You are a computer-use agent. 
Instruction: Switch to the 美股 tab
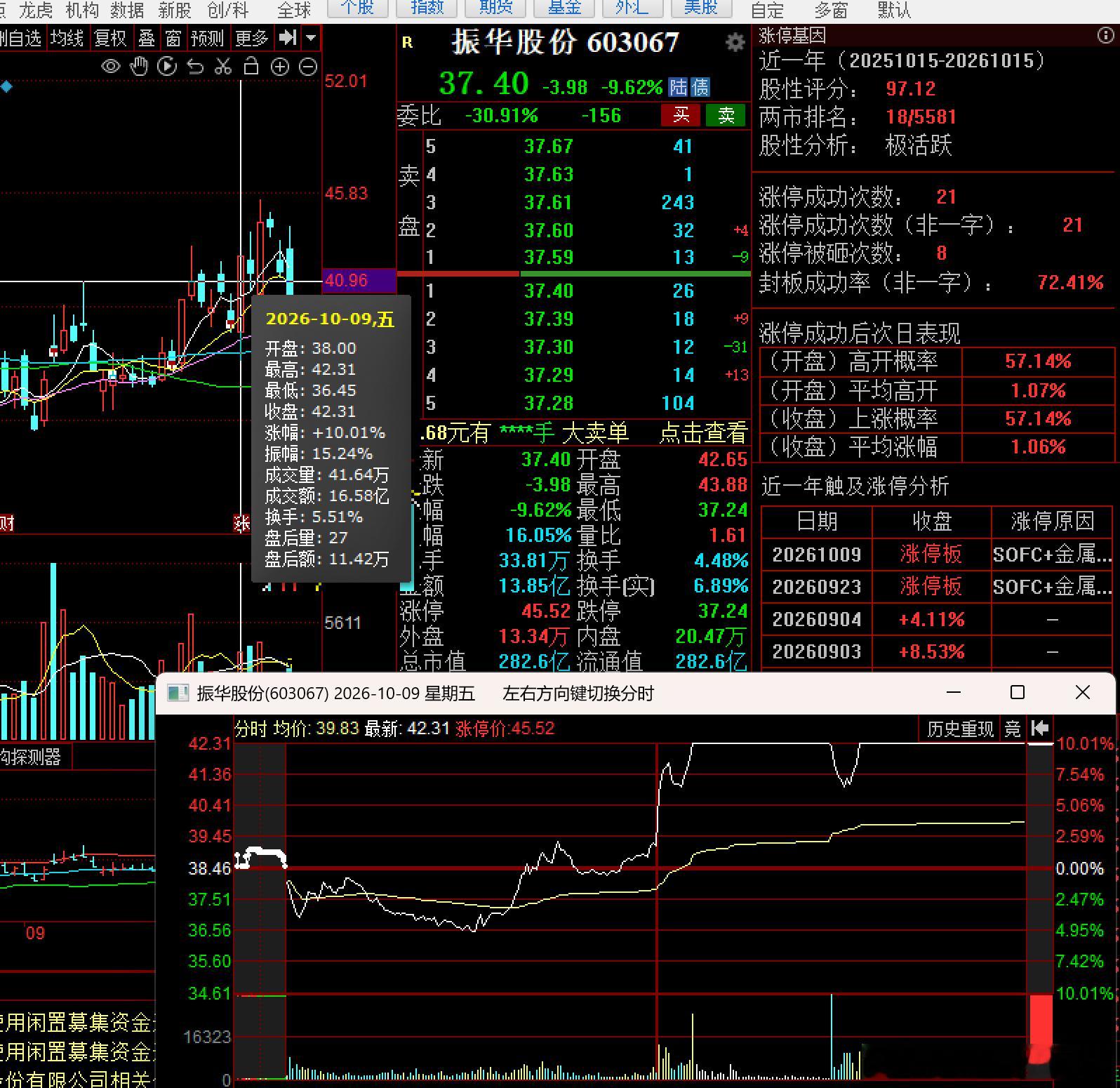pyautogui.click(x=701, y=8)
